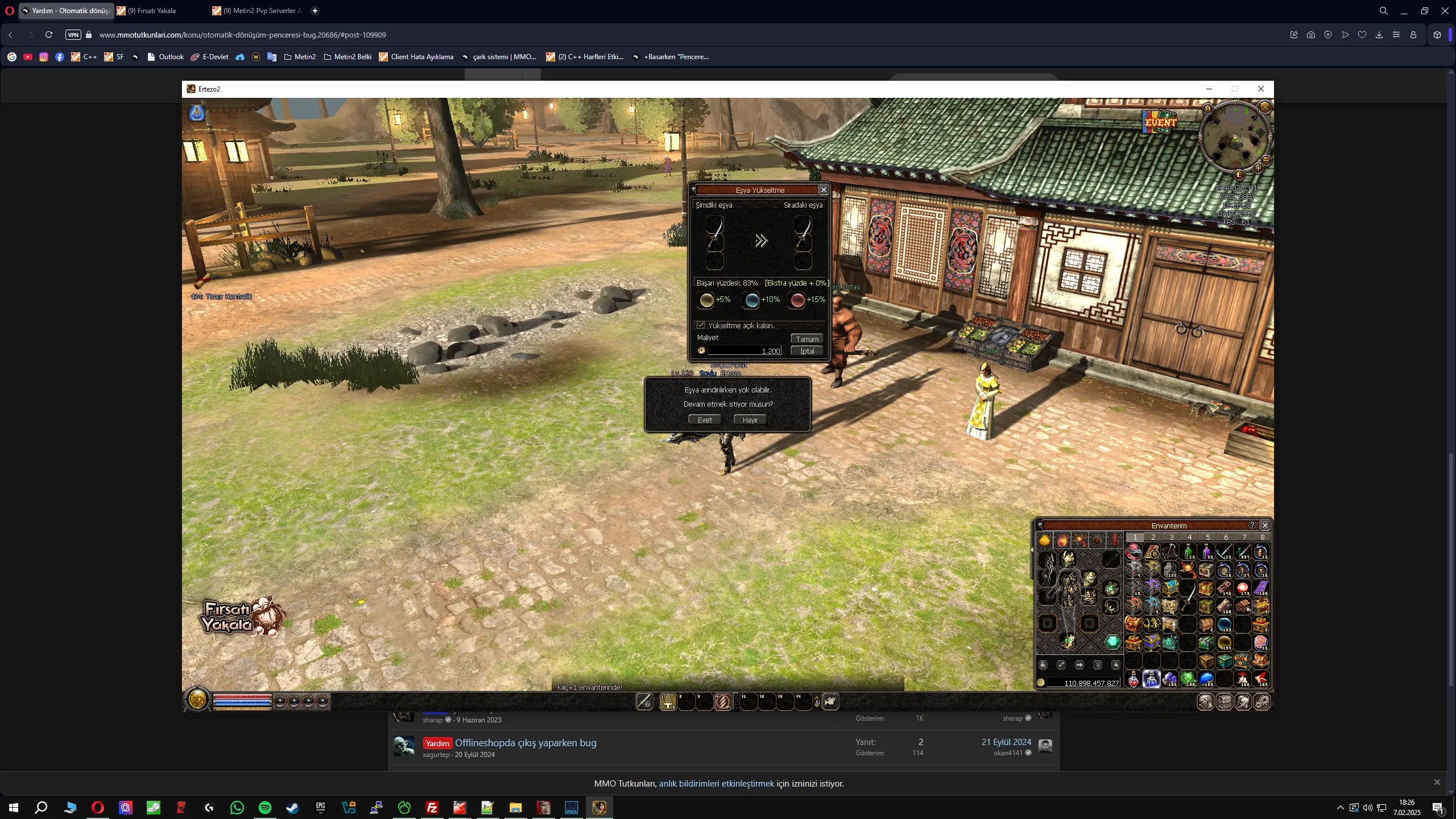
Task: Click the Fırsatı Yakala offer logo
Action: click(x=242, y=616)
